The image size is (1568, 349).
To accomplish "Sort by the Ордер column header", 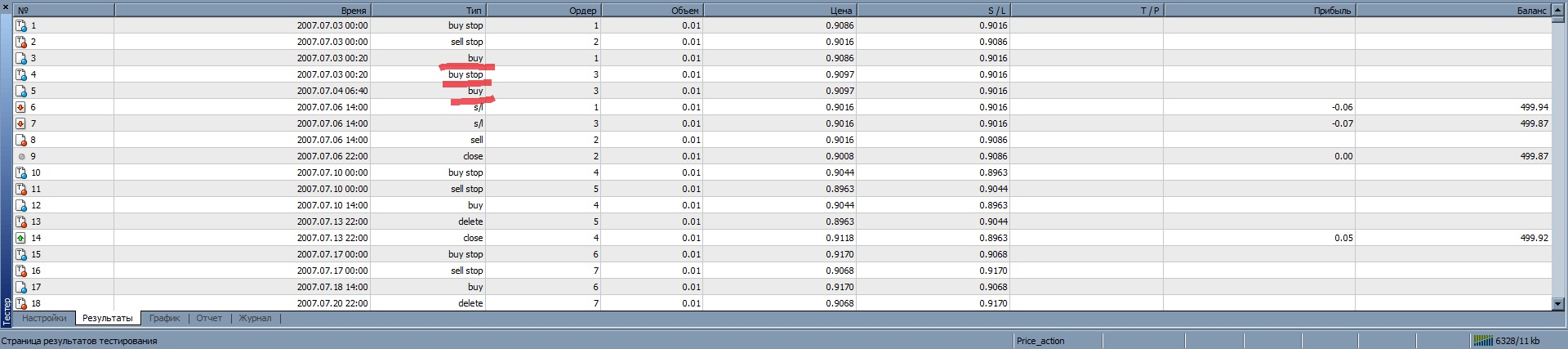I will 543,11.
